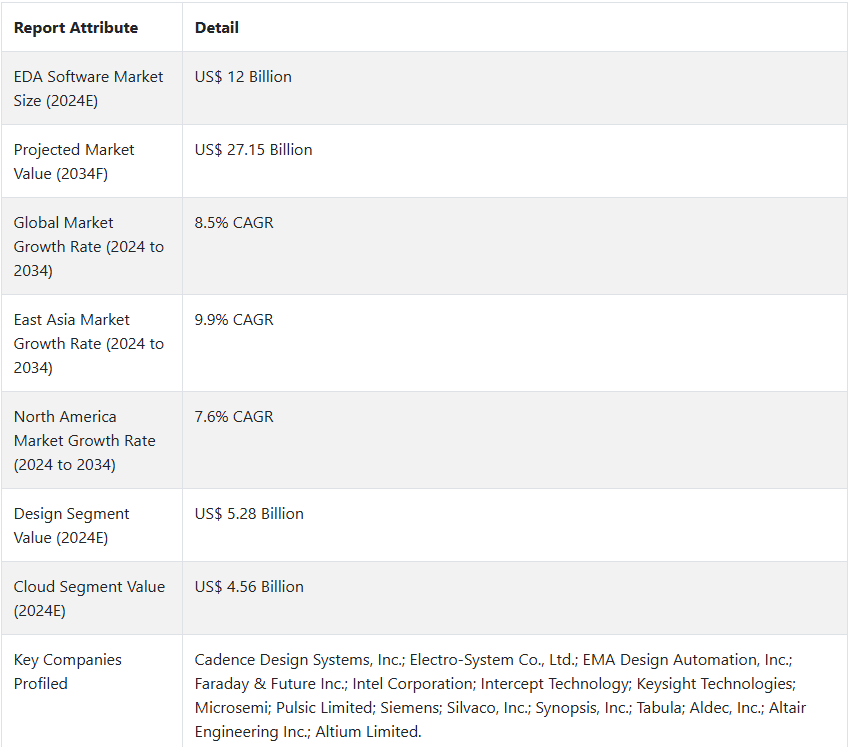The image size is (850, 747).
Task: Click the US$ 27.15 Billion value
Action: tap(253, 150)
